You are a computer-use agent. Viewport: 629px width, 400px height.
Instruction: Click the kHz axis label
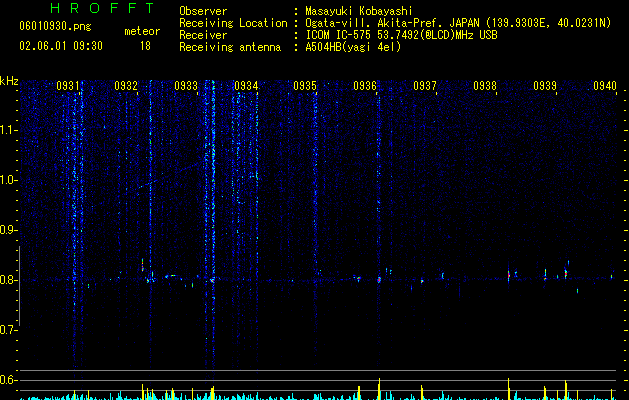[x=9, y=81]
